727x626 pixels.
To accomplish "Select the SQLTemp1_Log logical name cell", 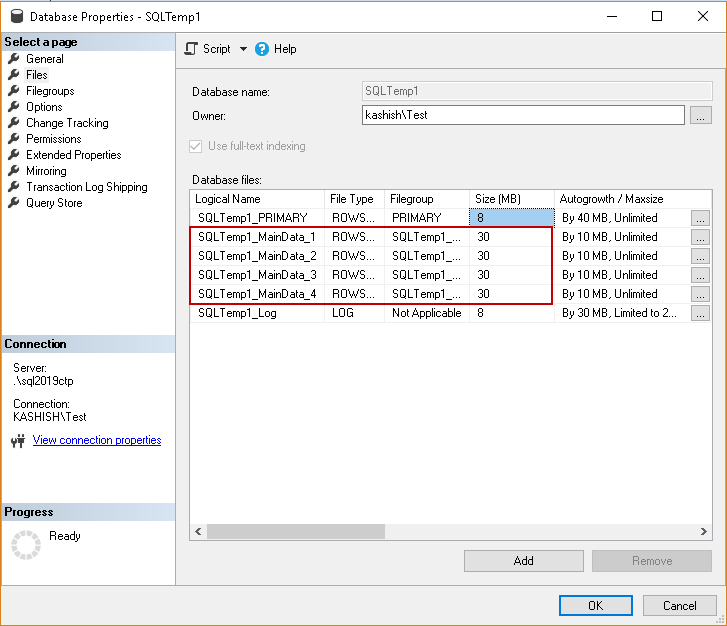I will click(257, 313).
